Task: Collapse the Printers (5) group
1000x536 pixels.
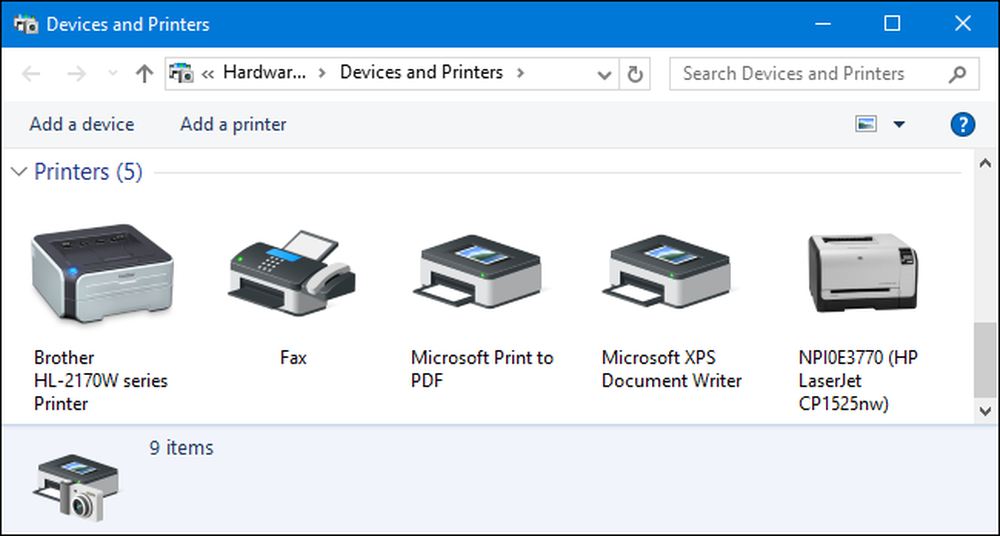Action: pos(20,172)
